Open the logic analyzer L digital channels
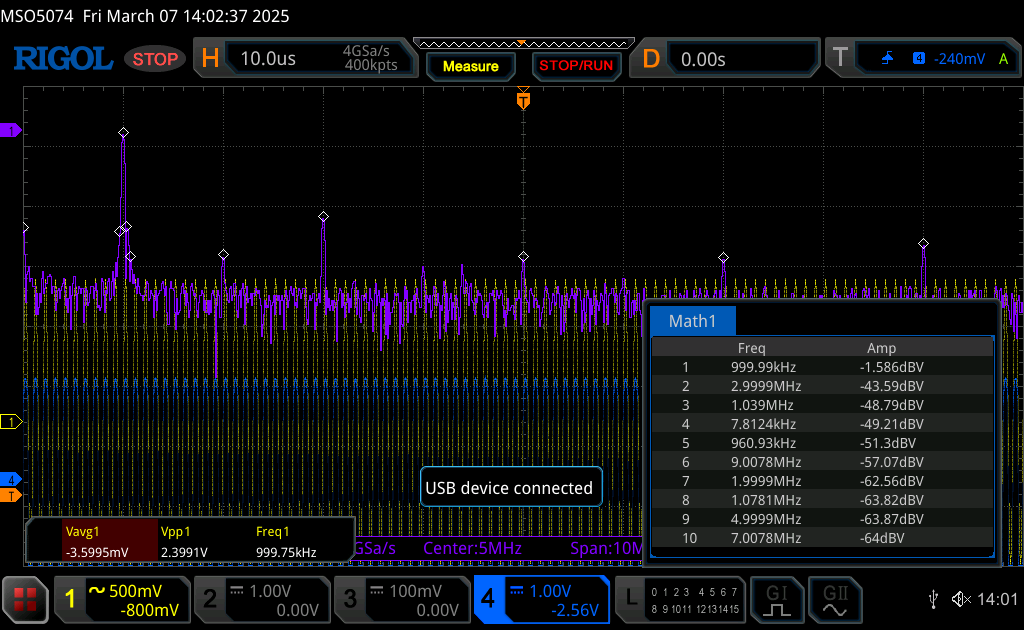 [x=681, y=599]
